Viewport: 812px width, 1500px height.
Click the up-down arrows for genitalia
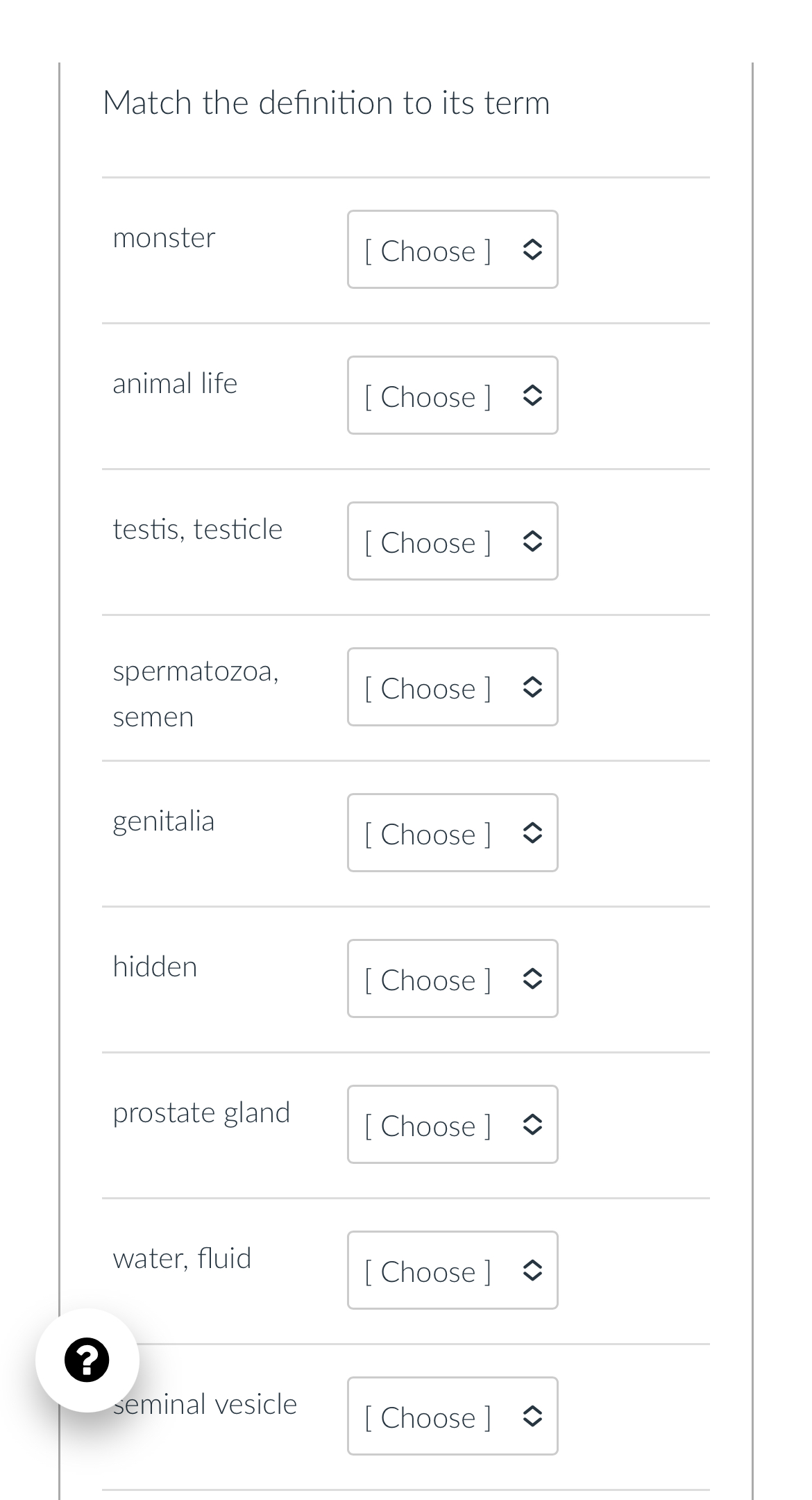click(x=532, y=833)
